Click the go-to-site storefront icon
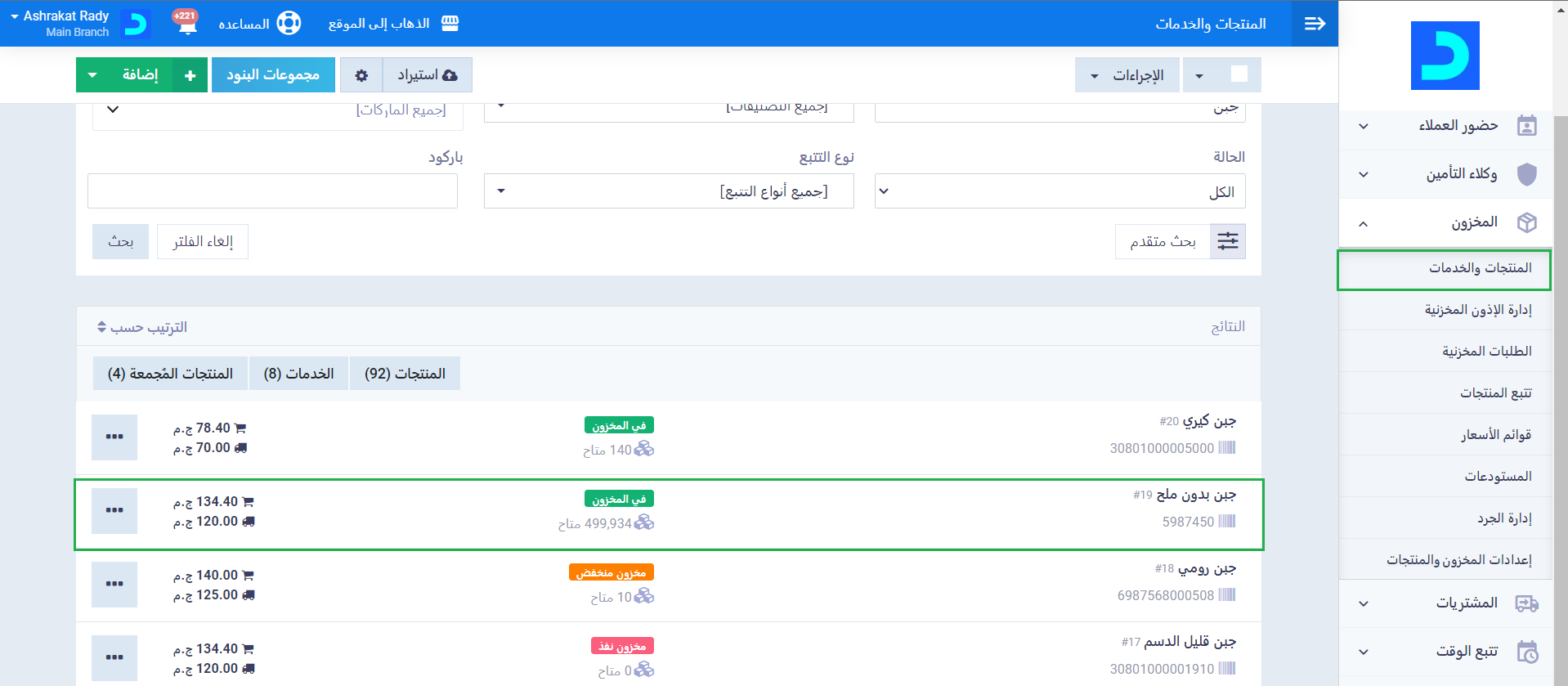 [450, 23]
